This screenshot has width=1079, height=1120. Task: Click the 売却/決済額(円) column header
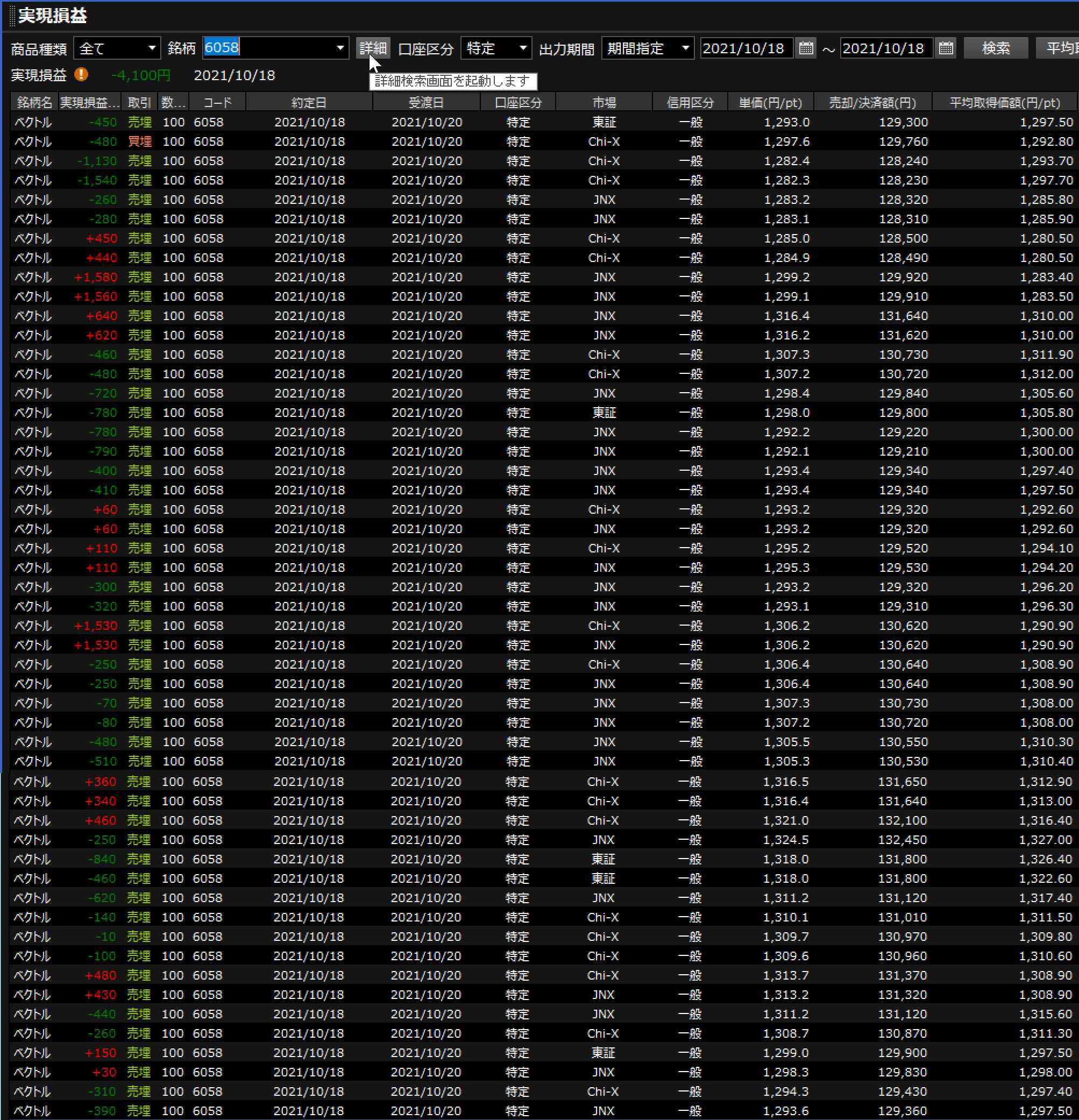(872, 102)
